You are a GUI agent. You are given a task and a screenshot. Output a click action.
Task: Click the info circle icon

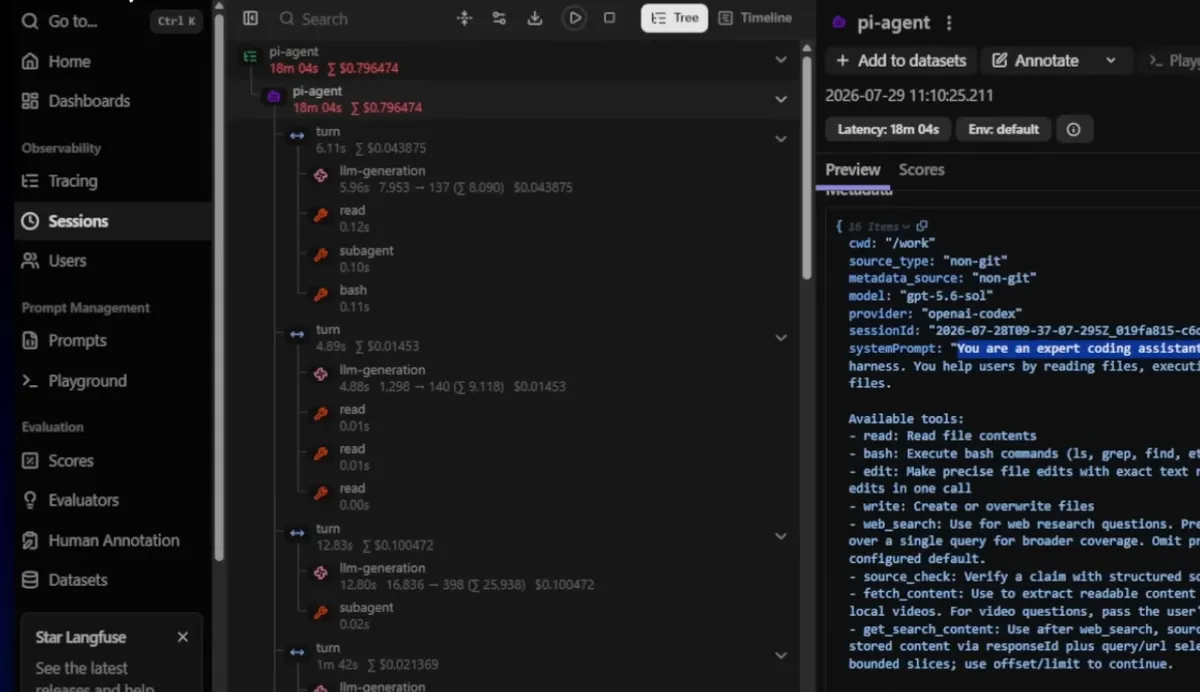point(1074,129)
